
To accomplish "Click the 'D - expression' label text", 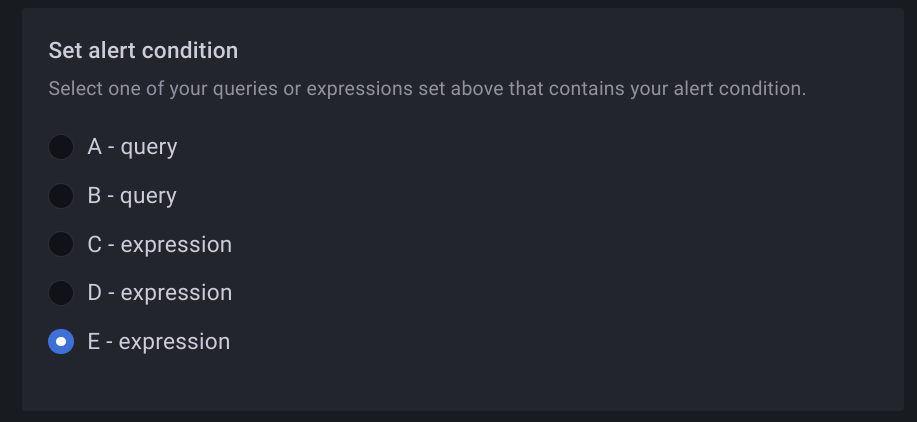I will click(159, 293).
